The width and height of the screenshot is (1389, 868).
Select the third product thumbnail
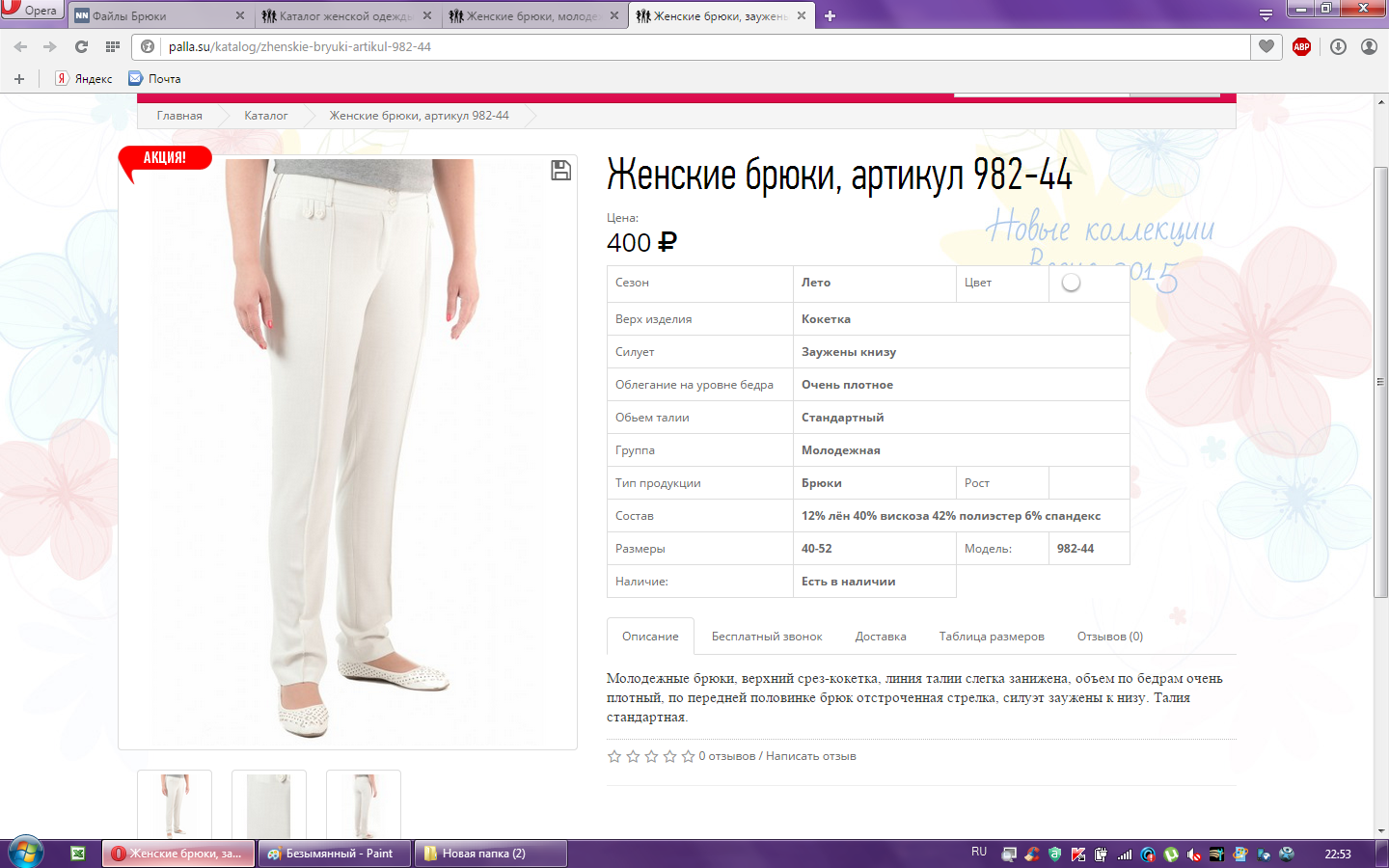(x=364, y=804)
